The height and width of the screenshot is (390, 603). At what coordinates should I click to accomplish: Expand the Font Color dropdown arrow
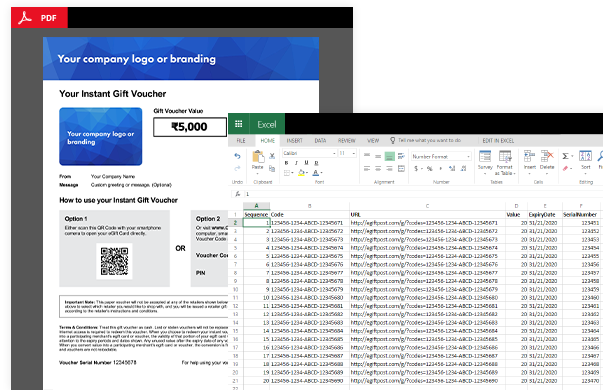(321, 173)
